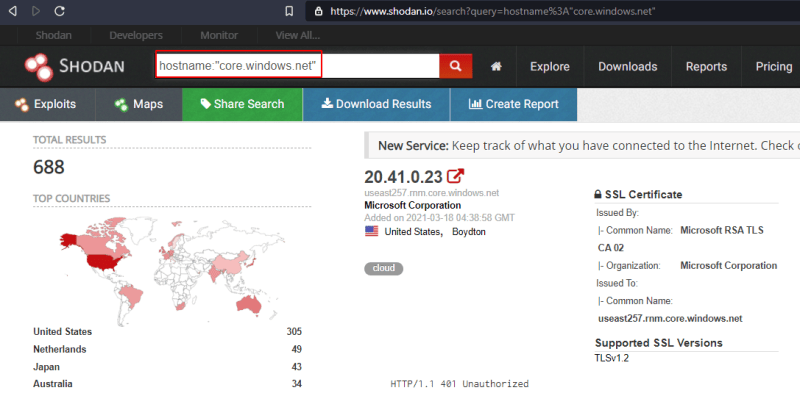This screenshot has width=800, height=393.
Task: Click the United States flag icon
Action: 371,231
